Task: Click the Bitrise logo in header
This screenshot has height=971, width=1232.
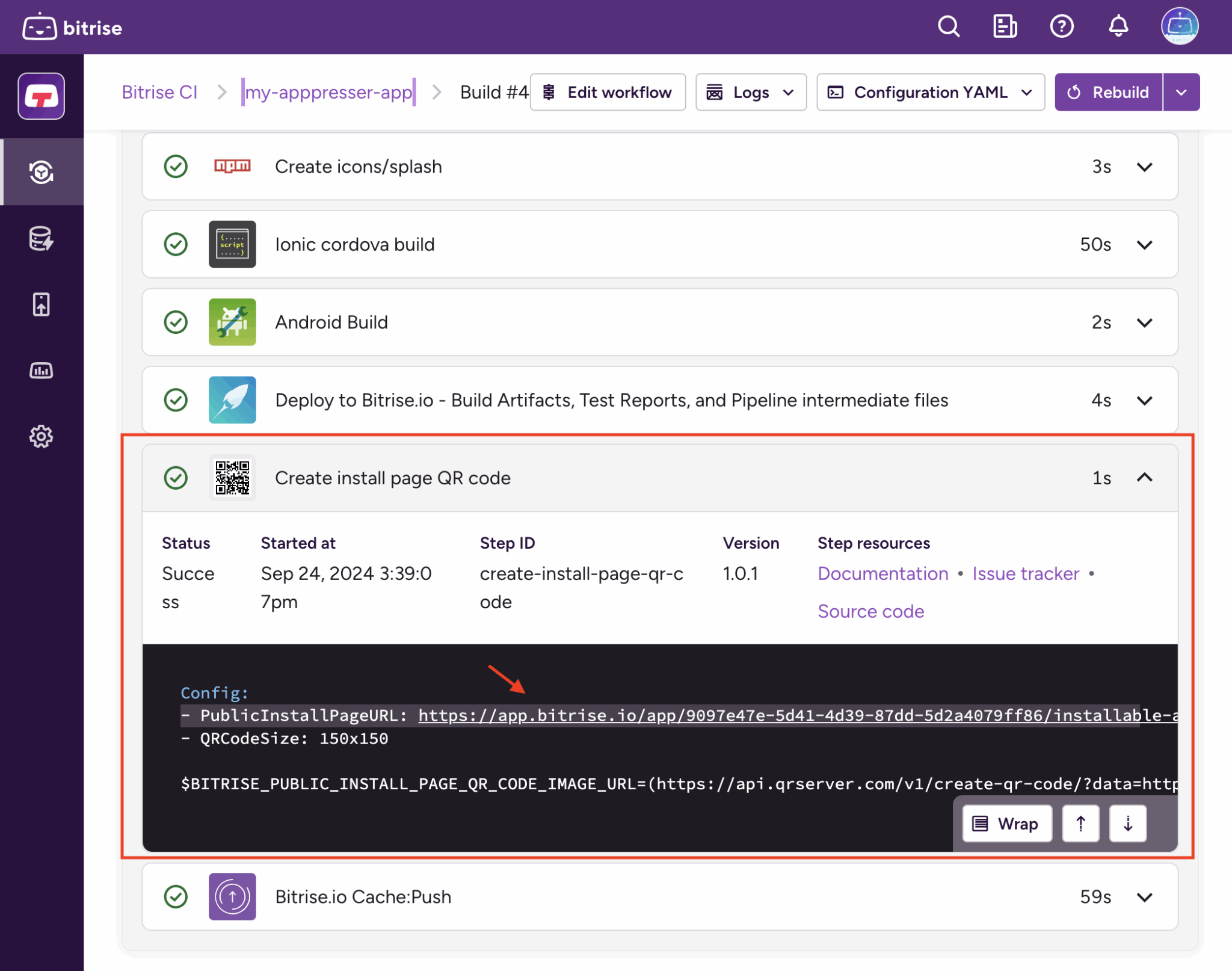Action: tap(72, 28)
